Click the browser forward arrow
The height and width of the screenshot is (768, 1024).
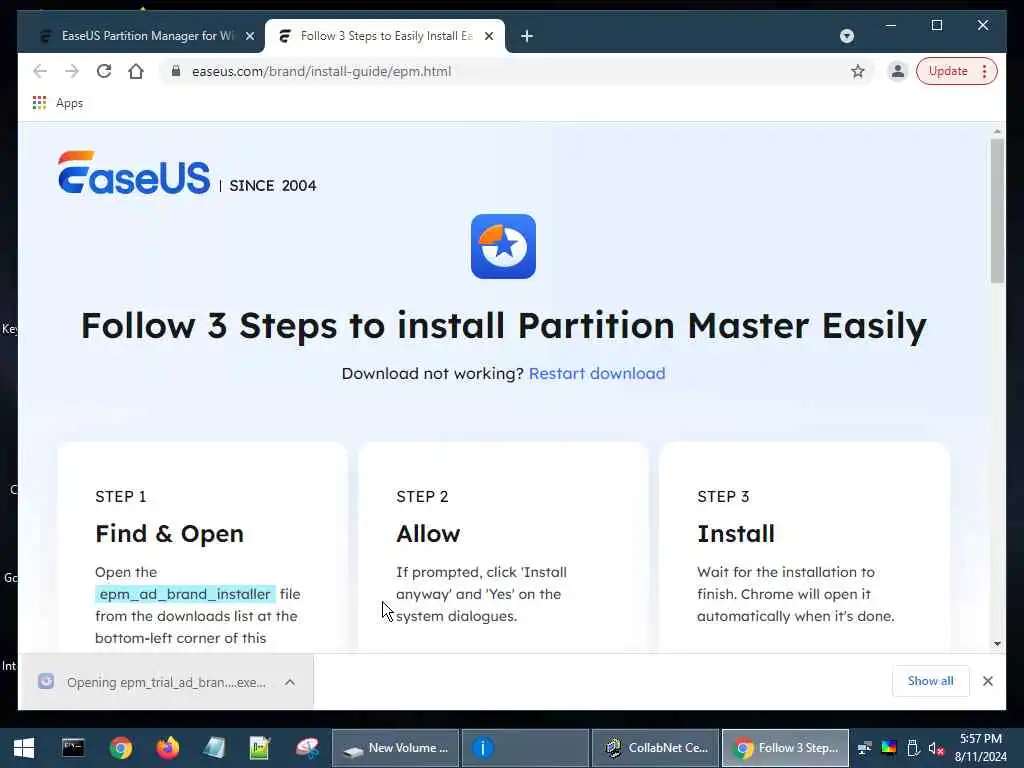72,71
